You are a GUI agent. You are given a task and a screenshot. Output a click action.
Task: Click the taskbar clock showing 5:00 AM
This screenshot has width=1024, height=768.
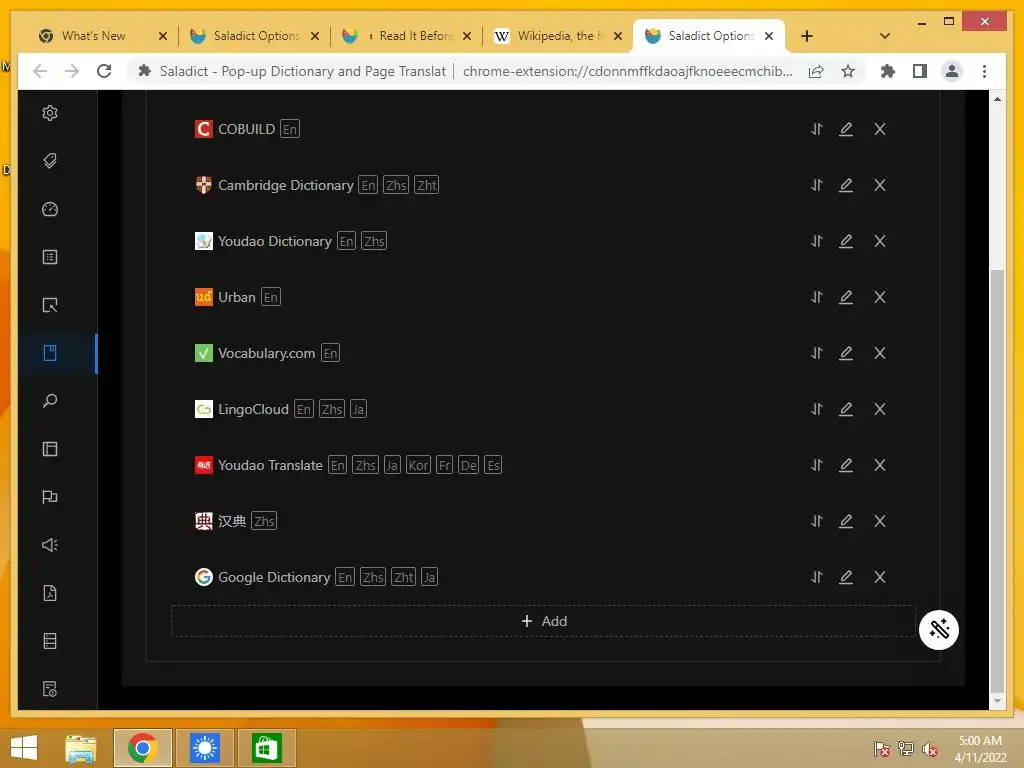pos(980,748)
